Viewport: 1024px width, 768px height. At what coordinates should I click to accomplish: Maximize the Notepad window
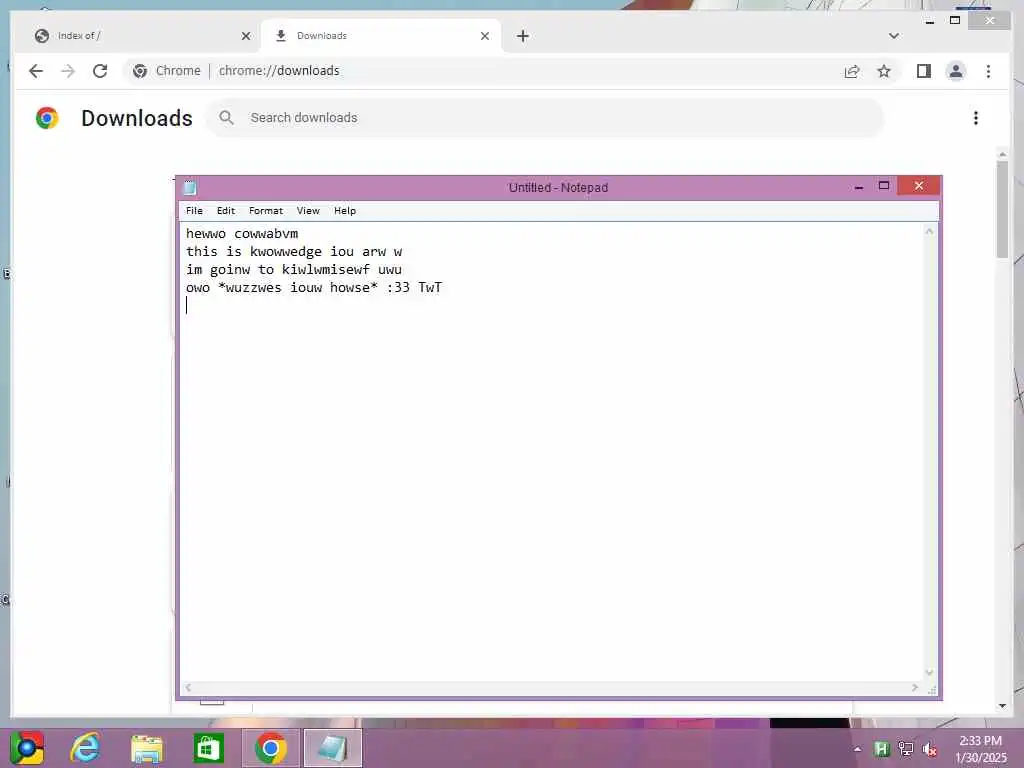[x=884, y=186]
